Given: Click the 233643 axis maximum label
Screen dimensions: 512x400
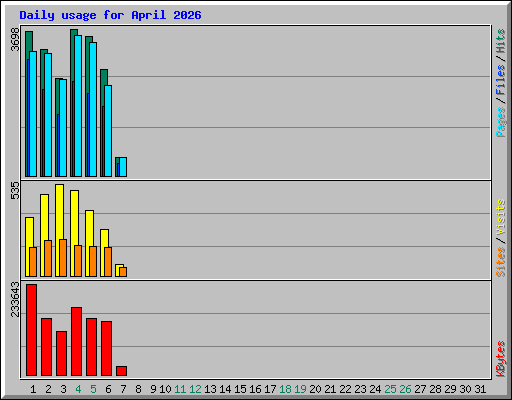Looking at the screenshot, I should click(x=15, y=299).
